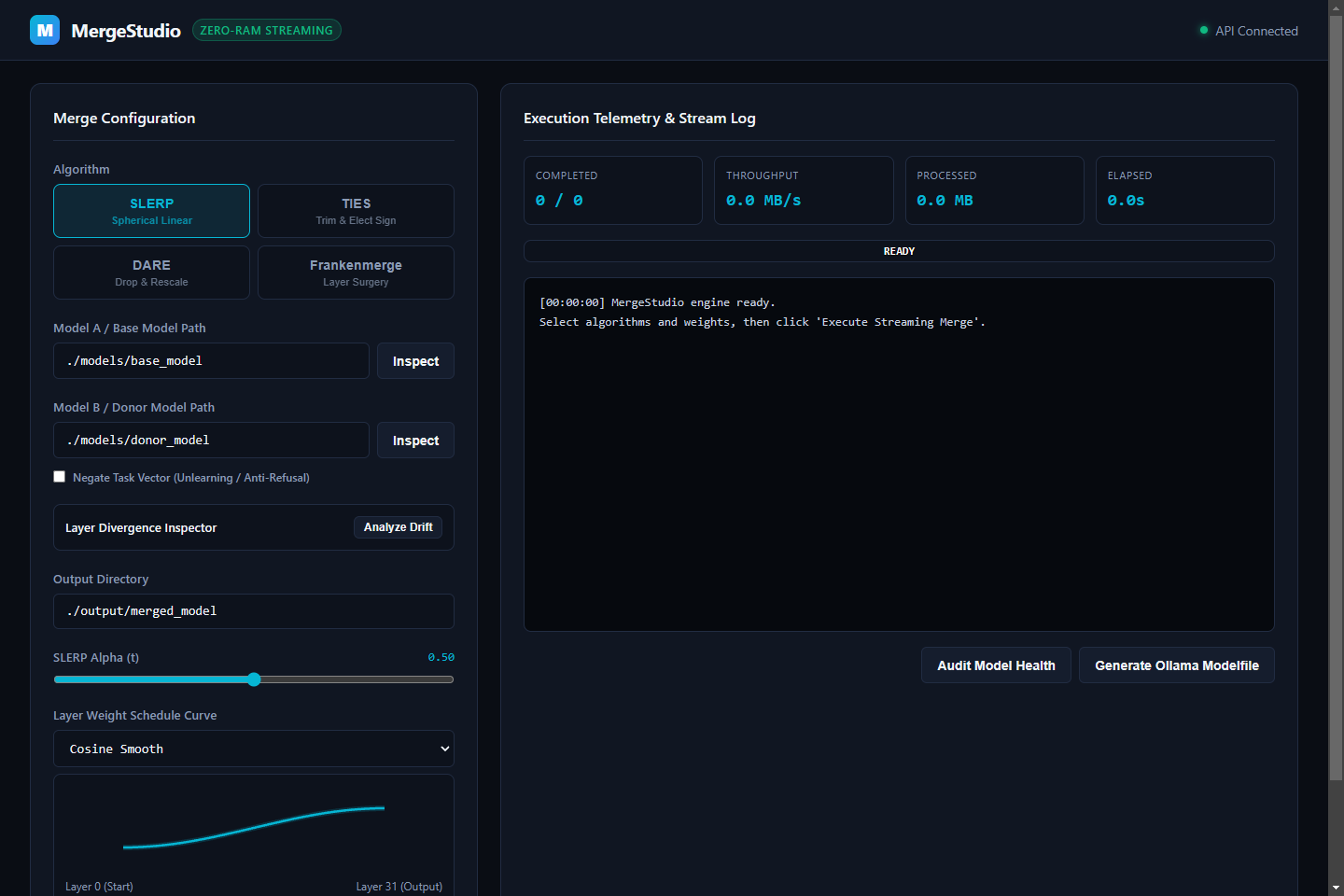Switch to the Frankenmerge Layer Surgery algorithm

pyautogui.click(x=356, y=273)
